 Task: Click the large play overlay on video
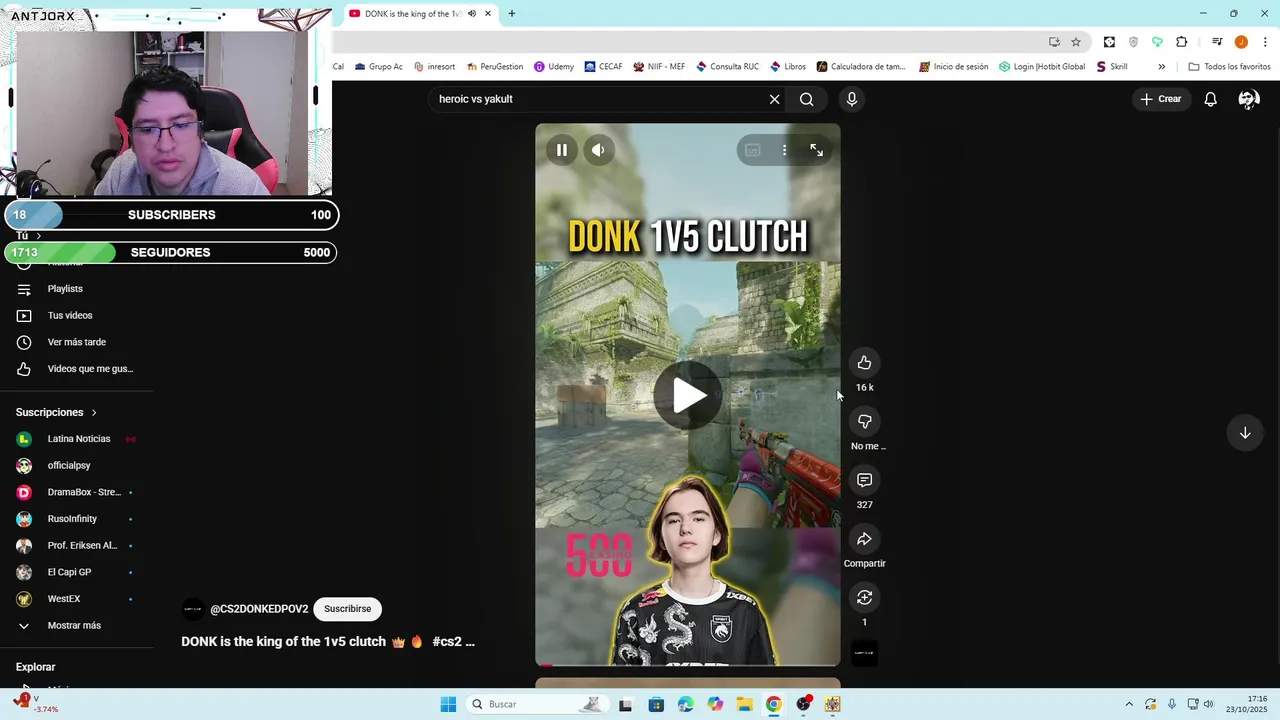[x=688, y=396]
